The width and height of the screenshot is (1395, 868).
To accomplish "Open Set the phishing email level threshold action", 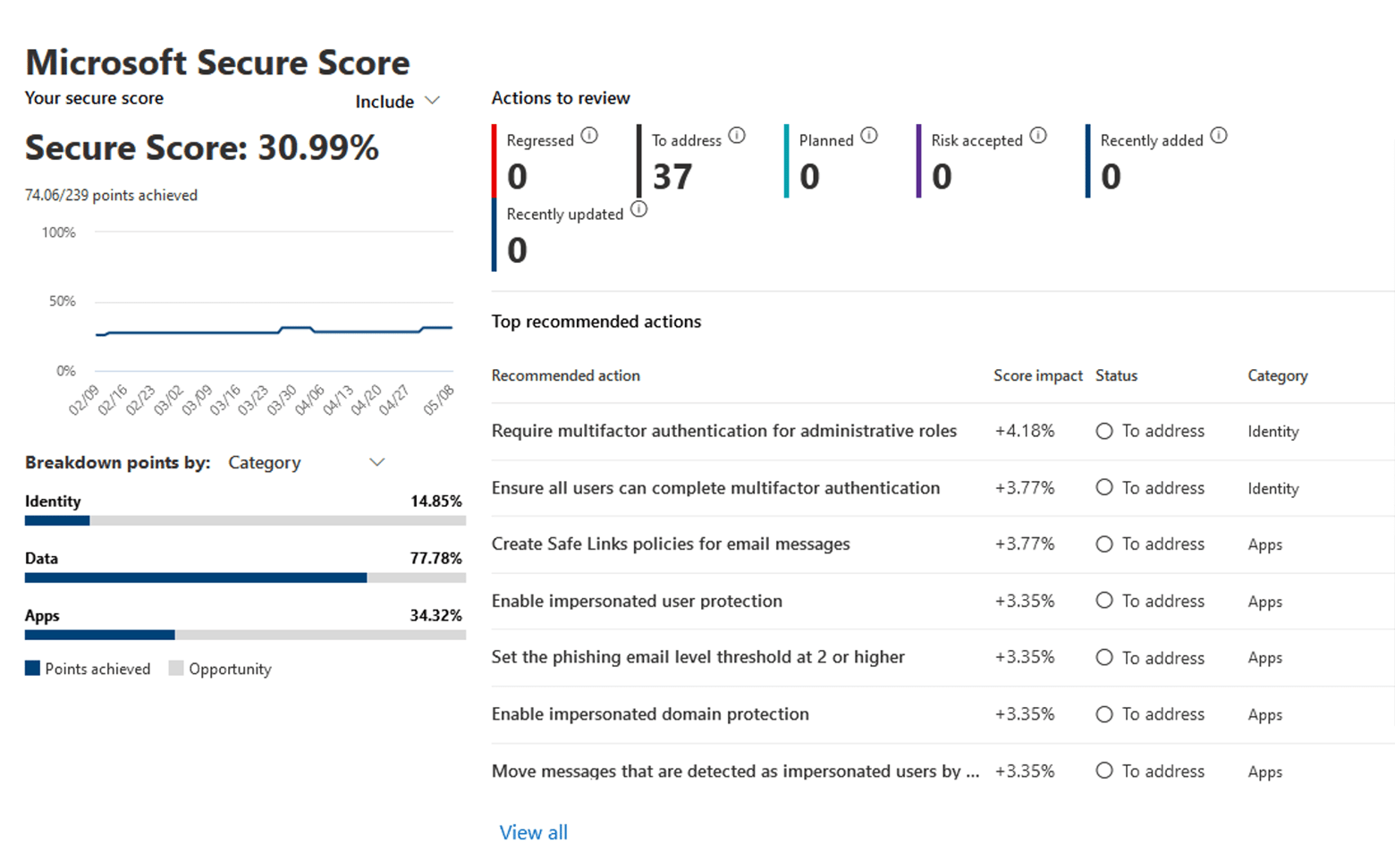I will (697, 657).
